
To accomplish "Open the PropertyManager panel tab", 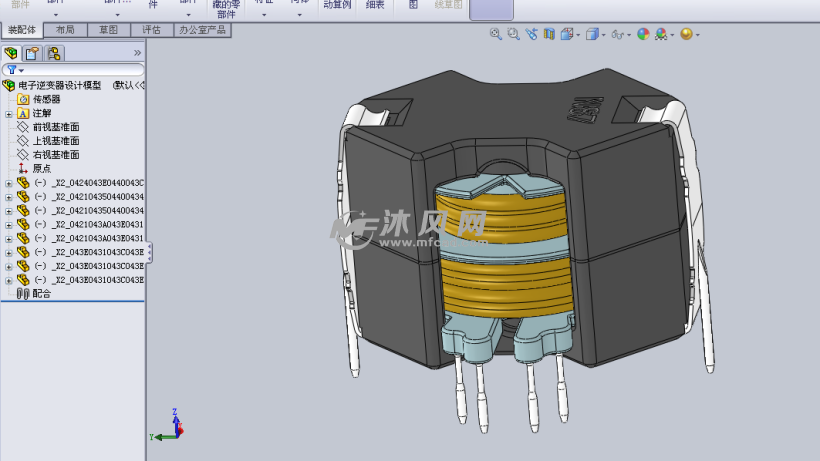I will point(32,53).
